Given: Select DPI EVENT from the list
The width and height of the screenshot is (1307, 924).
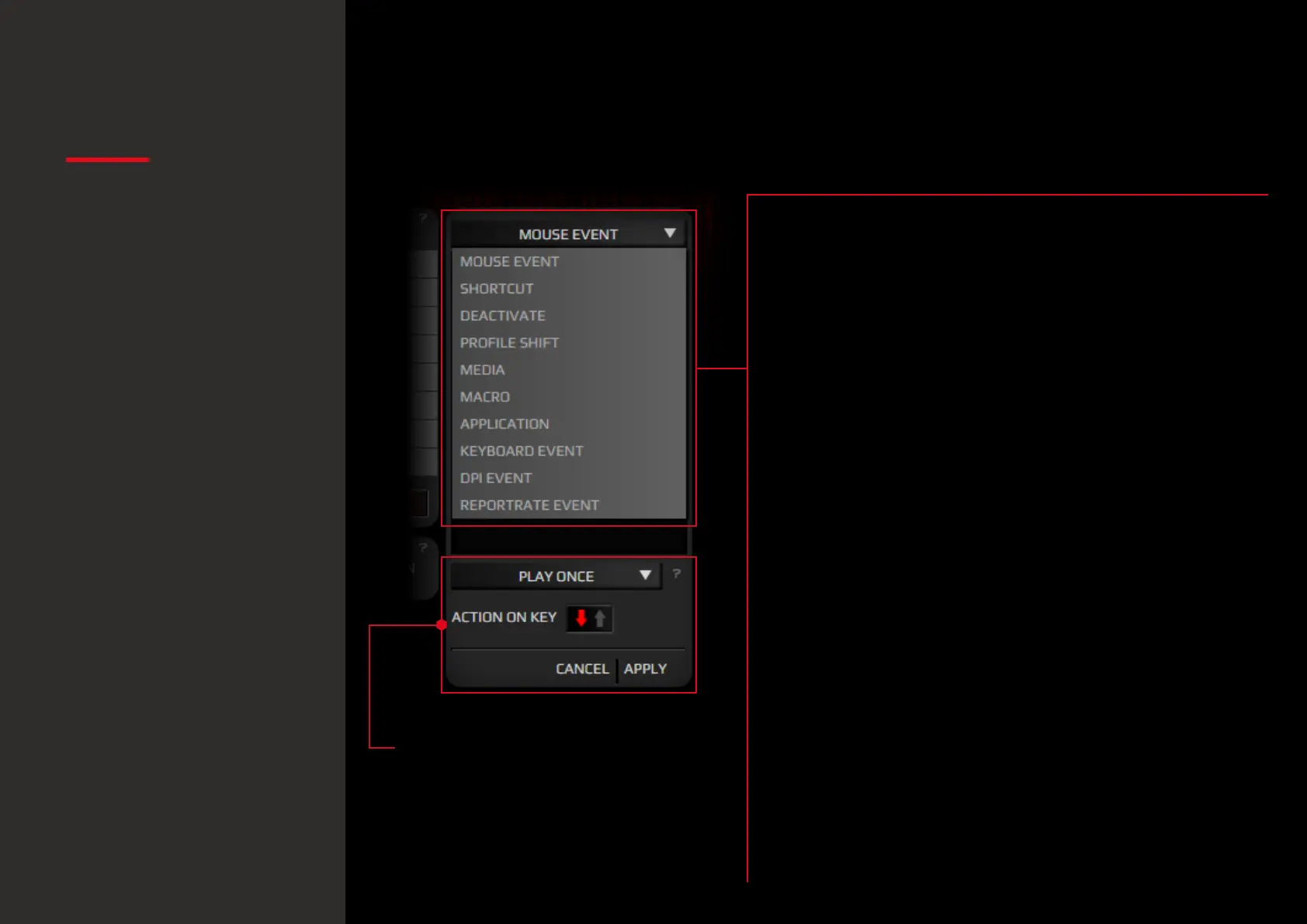Looking at the screenshot, I should (569, 478).
